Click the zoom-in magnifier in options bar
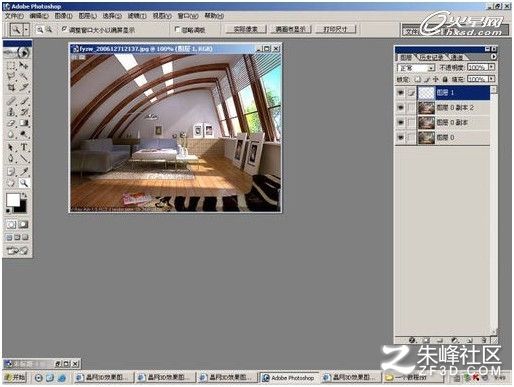514x387 pixels. (x=40, y=30)
